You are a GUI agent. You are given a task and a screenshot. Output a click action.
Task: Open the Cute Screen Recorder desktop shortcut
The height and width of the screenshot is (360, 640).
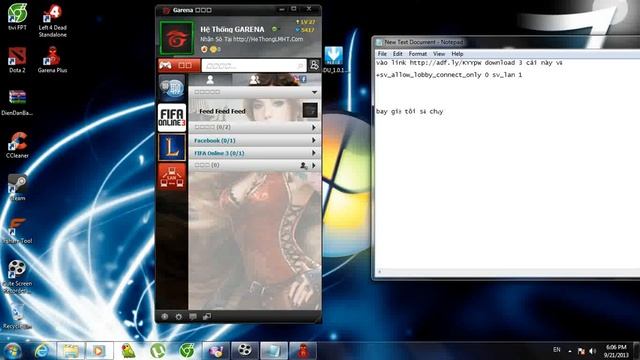pyautogui.click(x=17, y=276)
